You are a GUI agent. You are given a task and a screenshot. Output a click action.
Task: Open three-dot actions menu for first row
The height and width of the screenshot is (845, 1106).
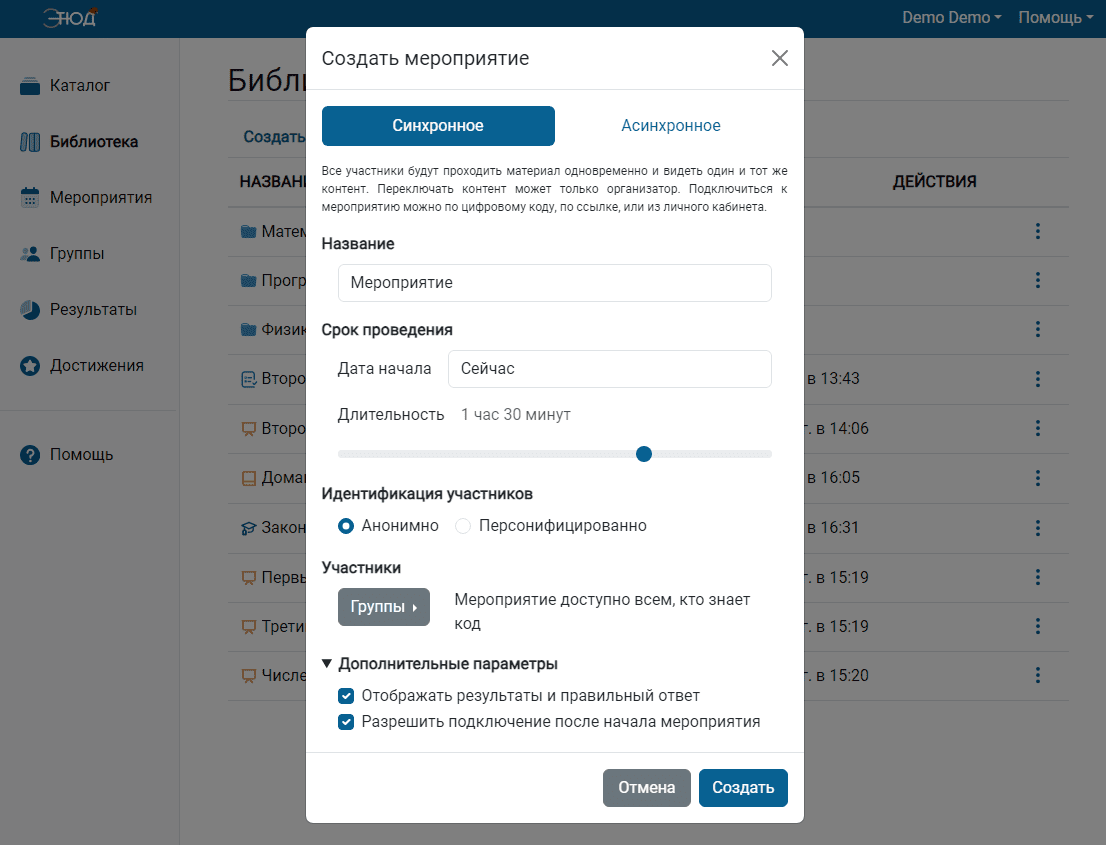click(x=1038, y=231)
